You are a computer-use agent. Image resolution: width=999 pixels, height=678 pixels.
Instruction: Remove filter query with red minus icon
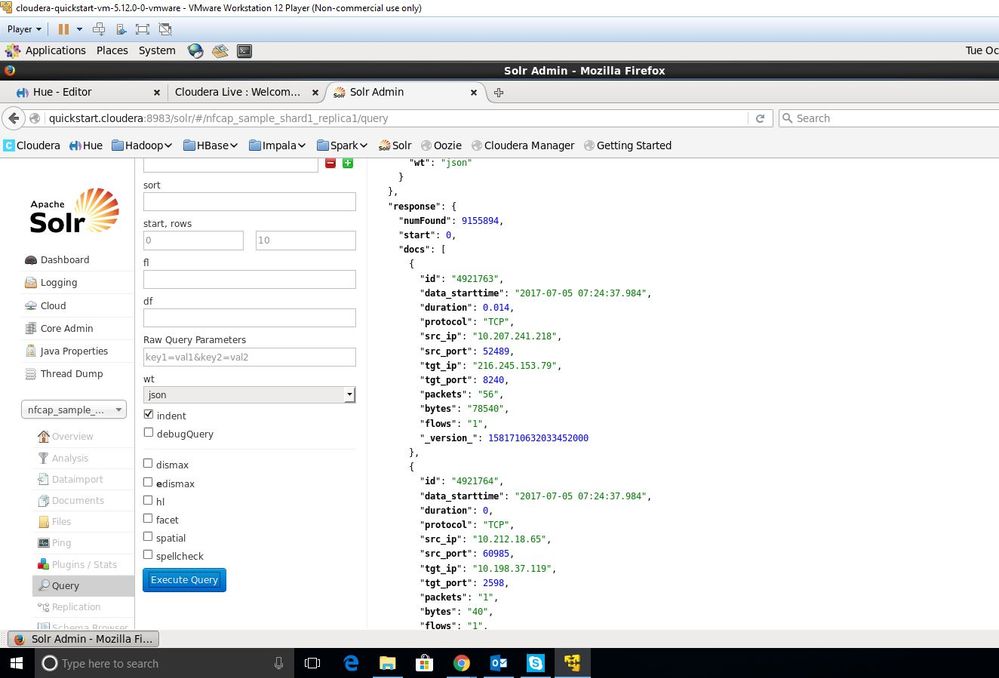(x=330, y=163)
